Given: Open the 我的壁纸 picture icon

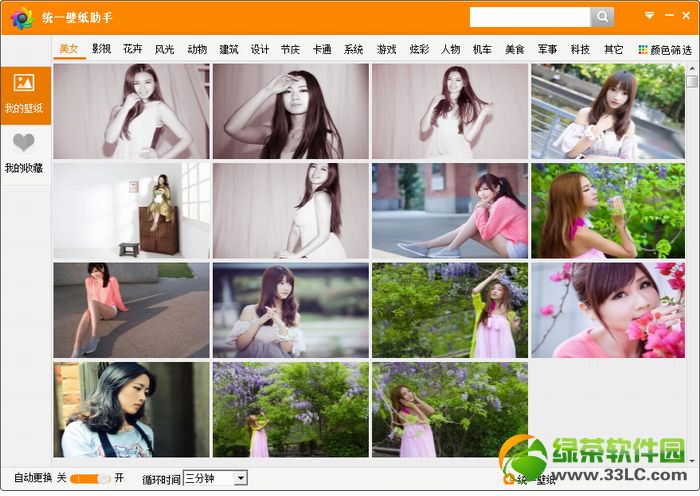Looking at the screenshot, I should [24, 83].
